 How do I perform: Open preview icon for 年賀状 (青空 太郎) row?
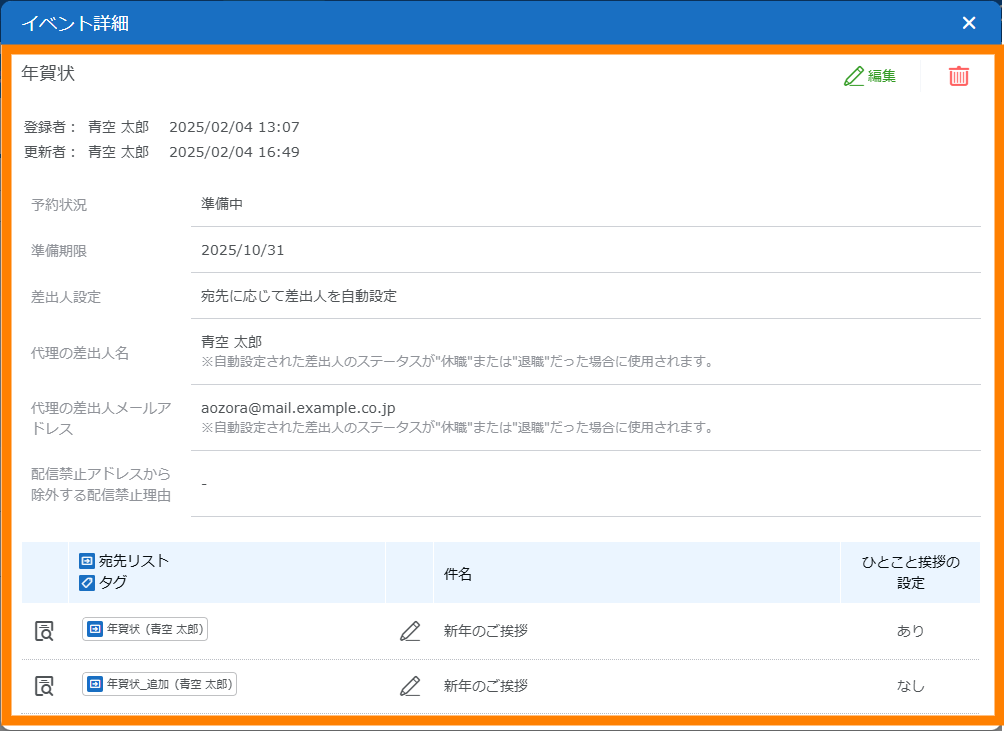click(x=44, y=631)
